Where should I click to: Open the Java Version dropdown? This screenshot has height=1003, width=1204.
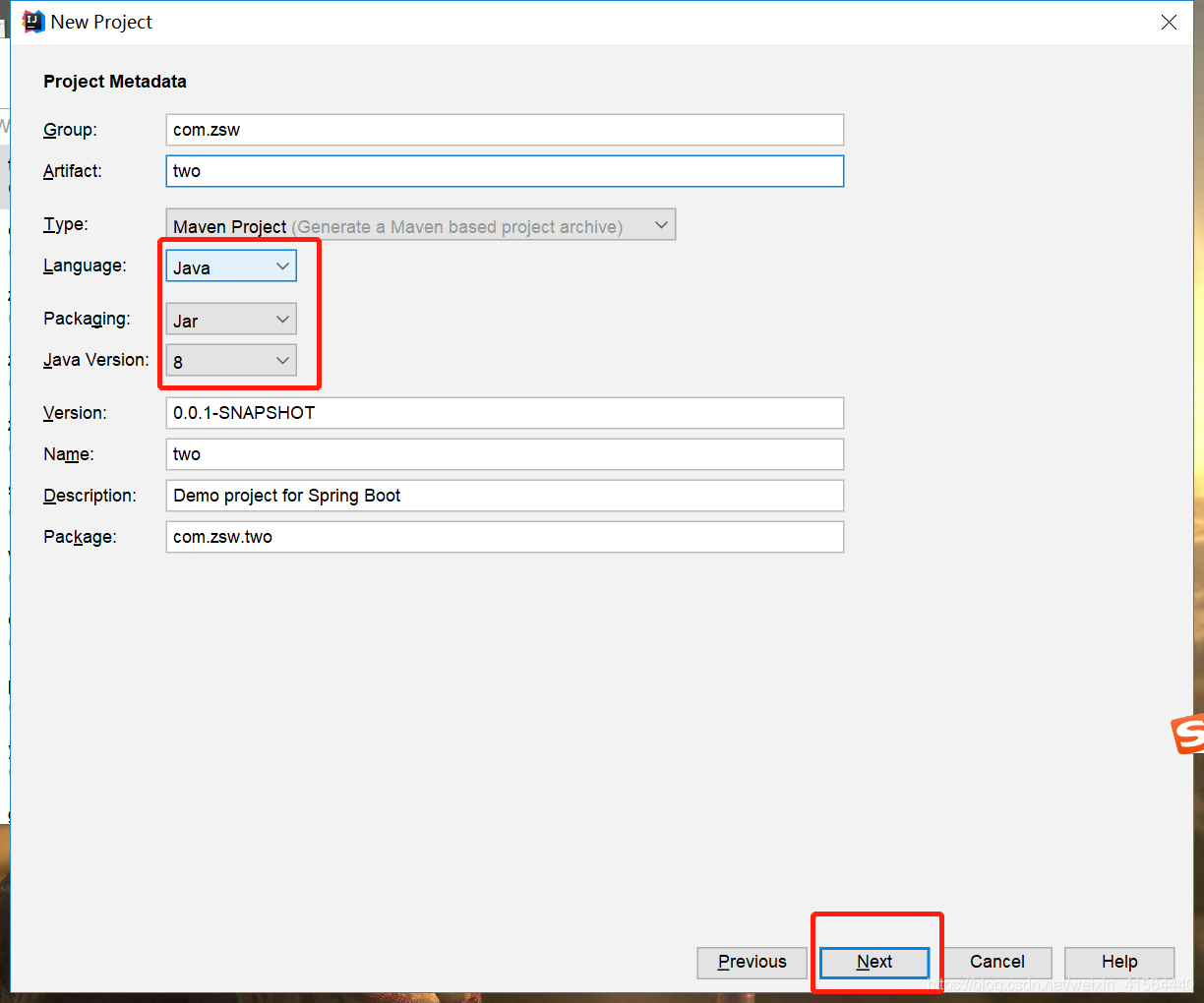click(231, 361)
